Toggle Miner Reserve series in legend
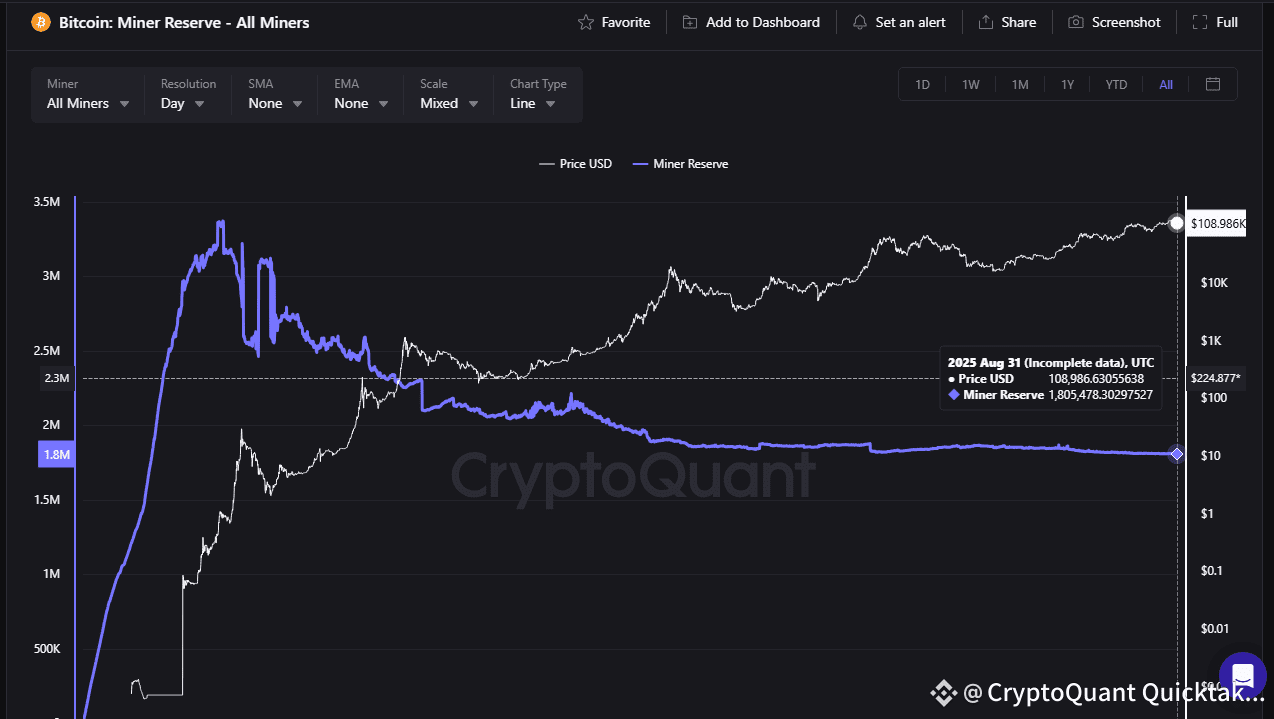This screenshot has height=719, width=1274. pos(680,163)
